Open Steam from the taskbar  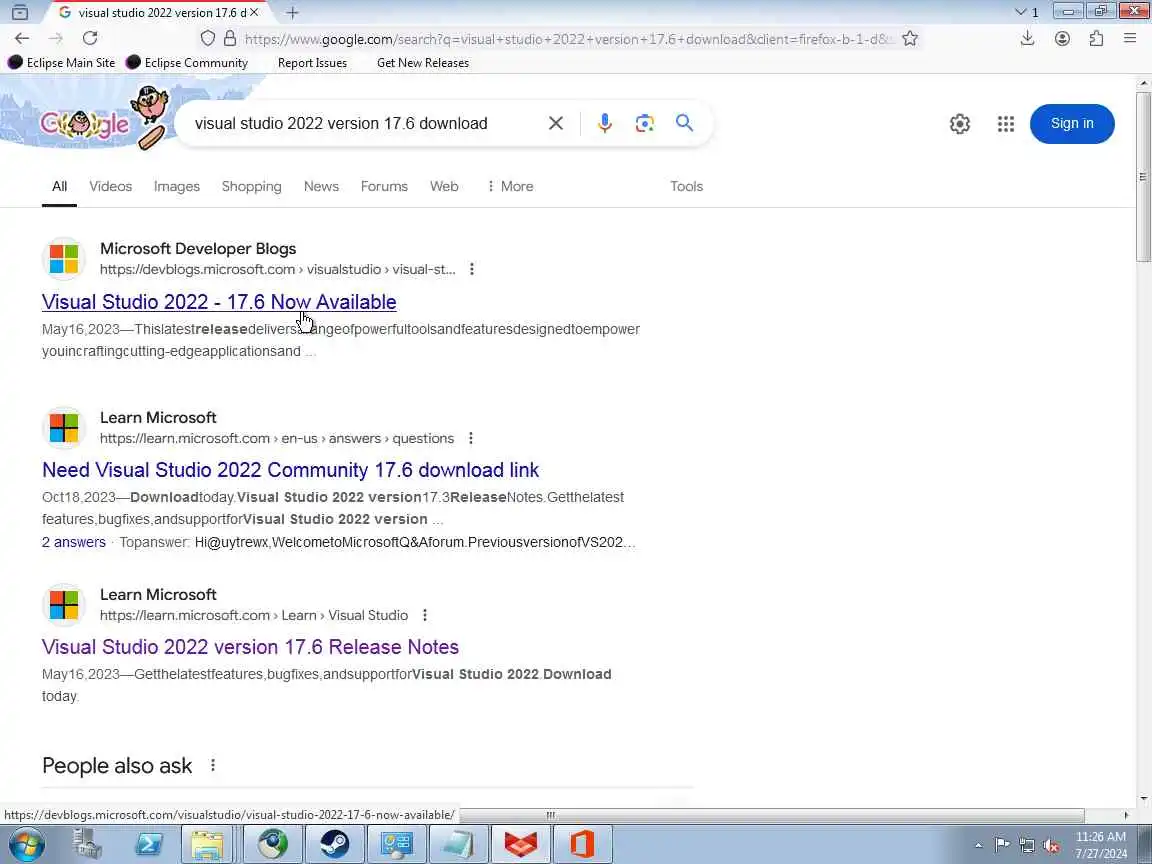pos(334,843)
